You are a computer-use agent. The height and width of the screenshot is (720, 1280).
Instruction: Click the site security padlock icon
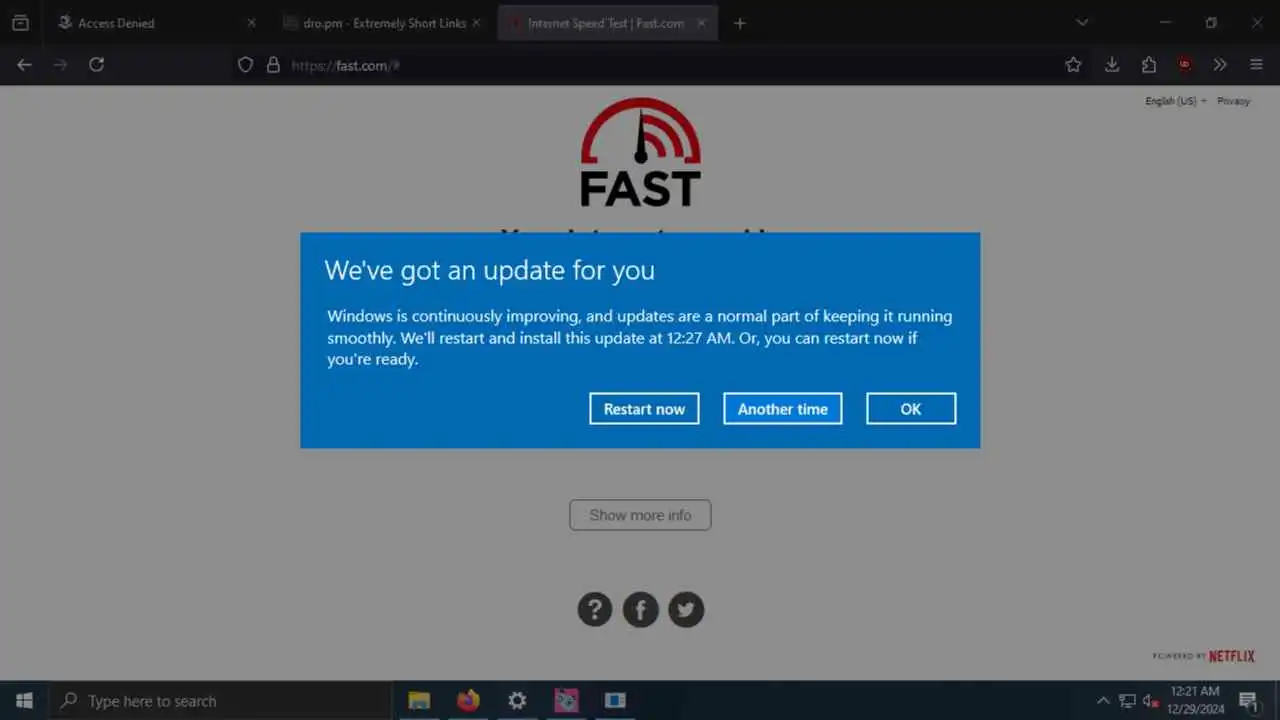(273, 65)
